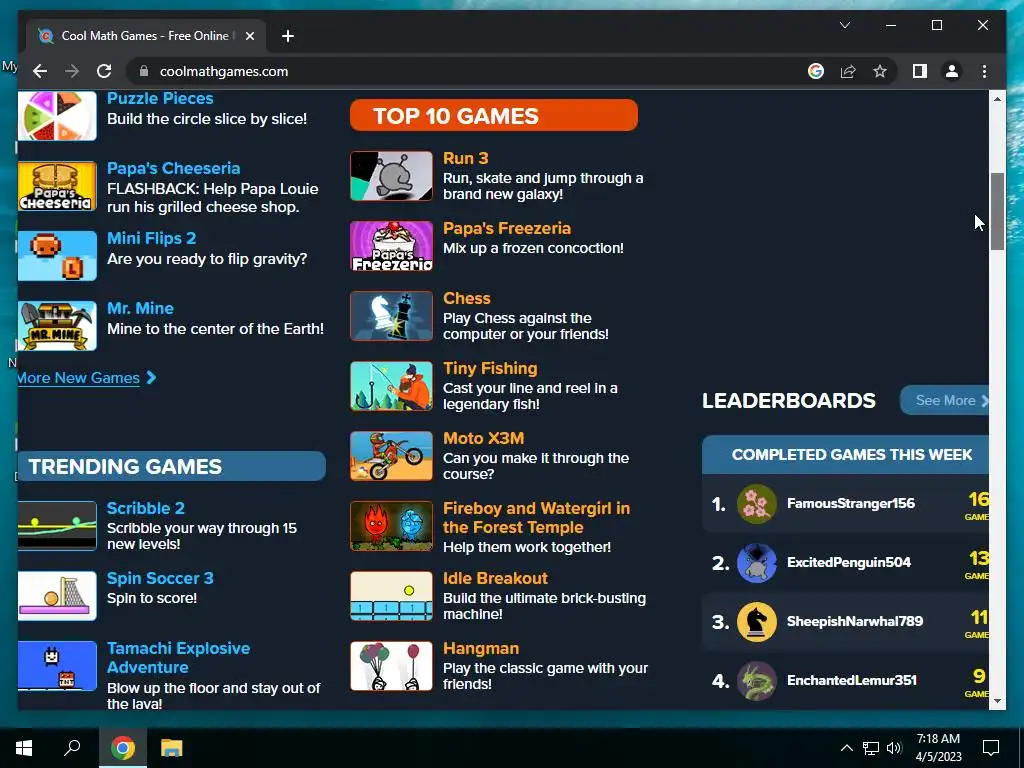
Task: Open the Scribble 2 thumbnail
Action: 57,526
